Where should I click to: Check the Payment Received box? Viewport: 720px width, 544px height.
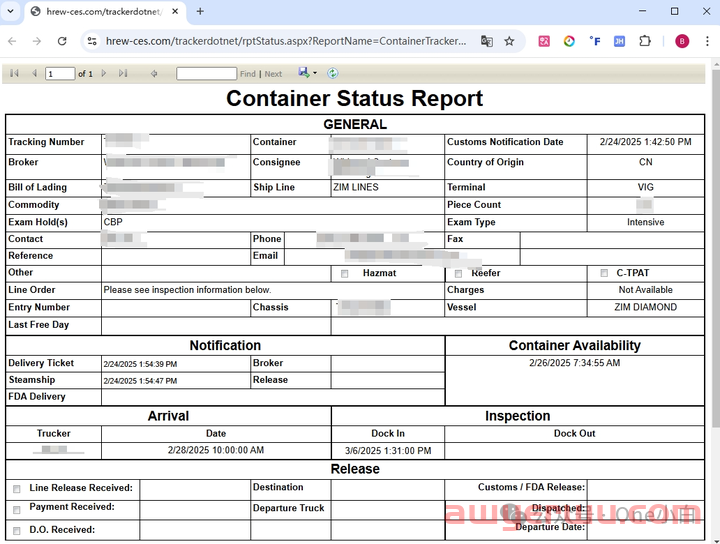[x=17, y=510]
